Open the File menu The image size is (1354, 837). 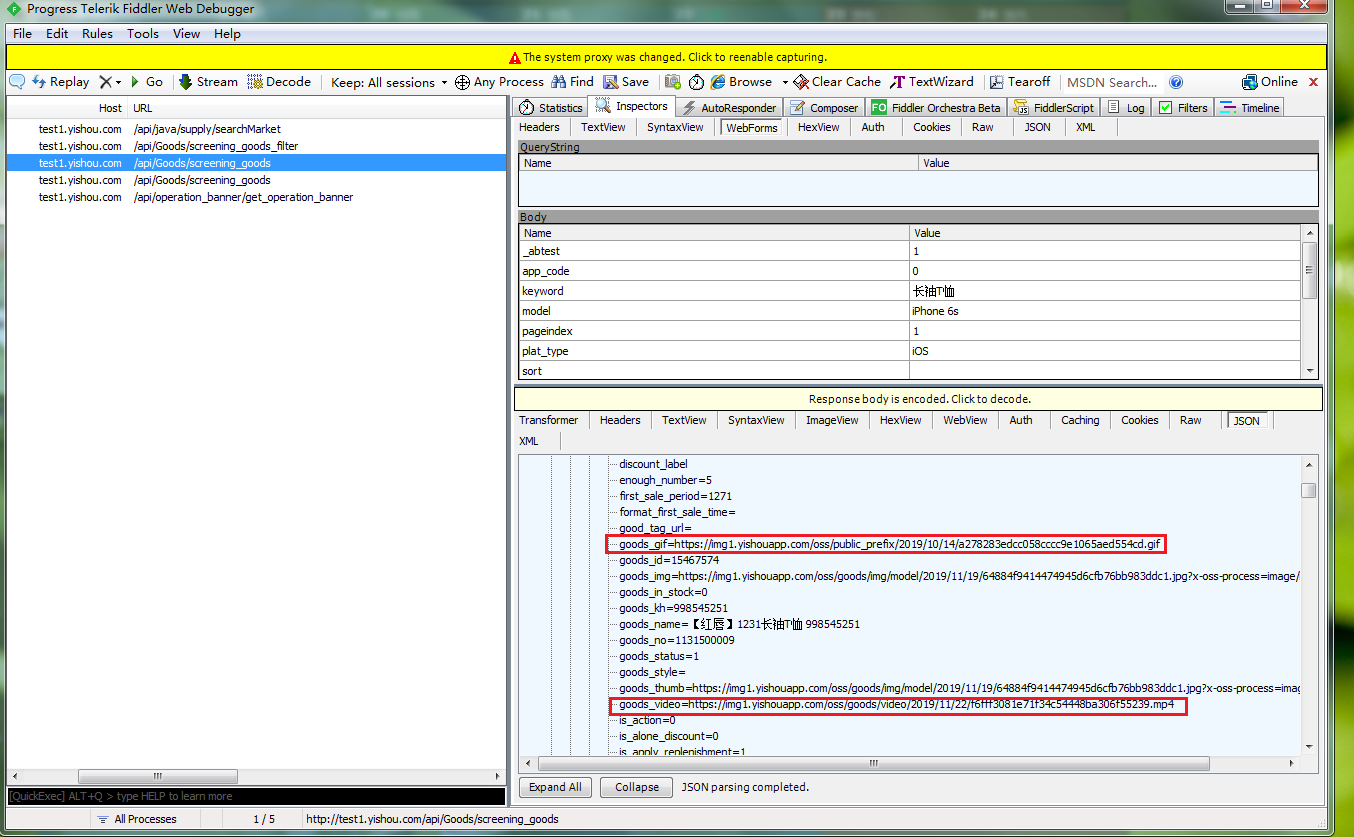(x=22, y=33)
